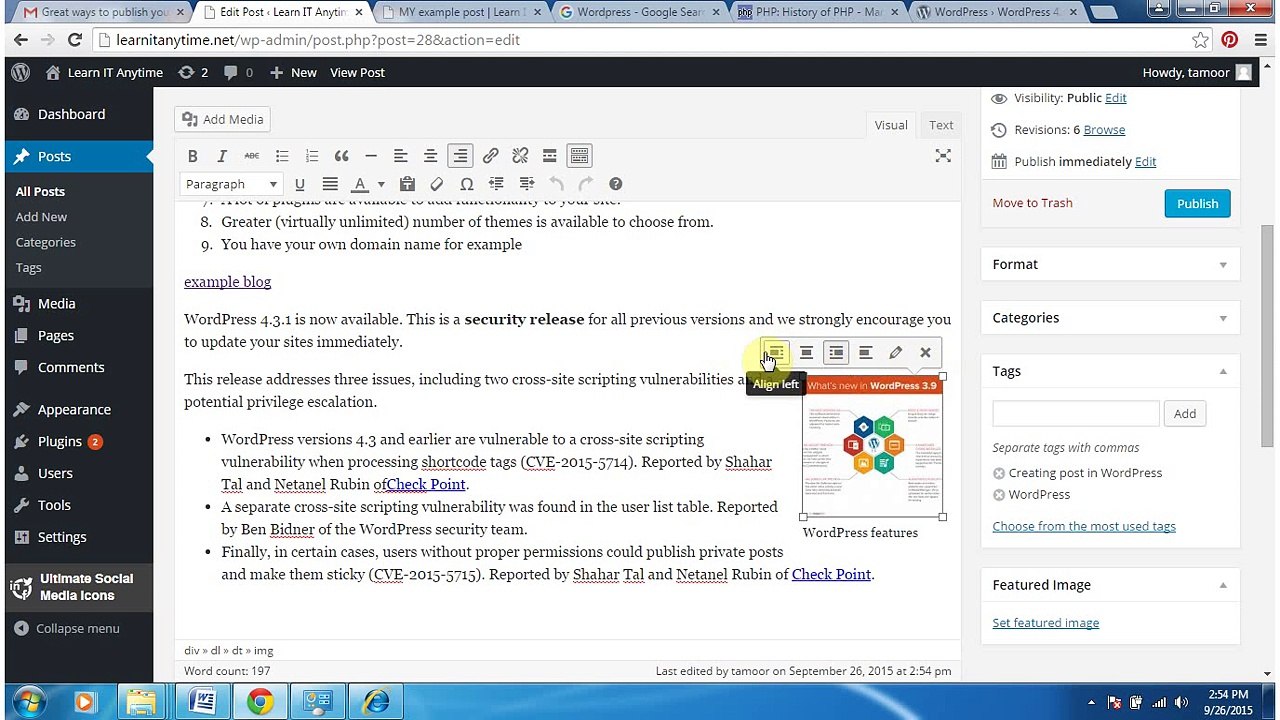Click the Add Media button
Image resolution: width=1280 pixels, height=720 pixels.
click(223, 120)
